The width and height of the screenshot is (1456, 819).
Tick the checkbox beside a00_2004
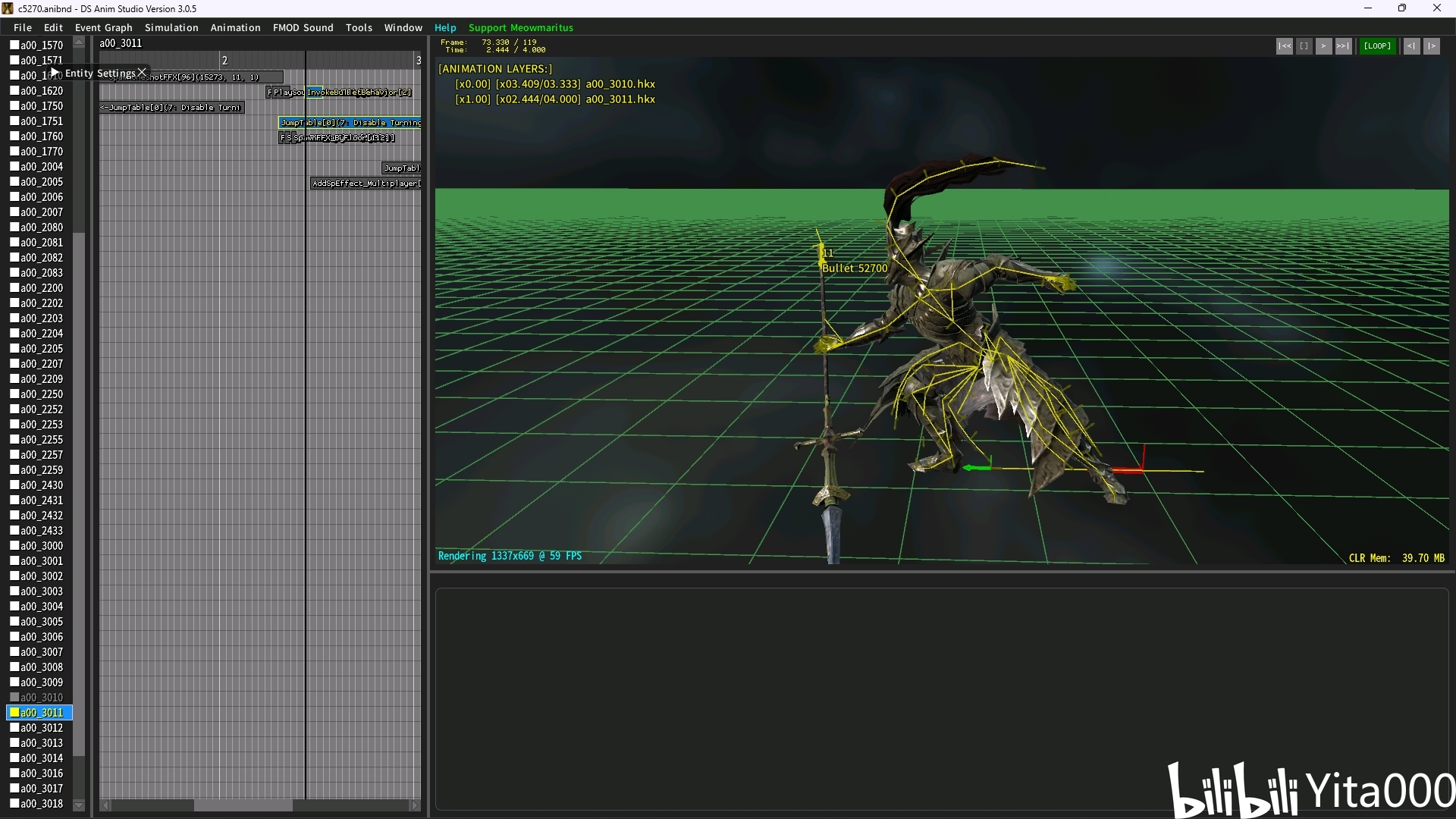[14, 167]
